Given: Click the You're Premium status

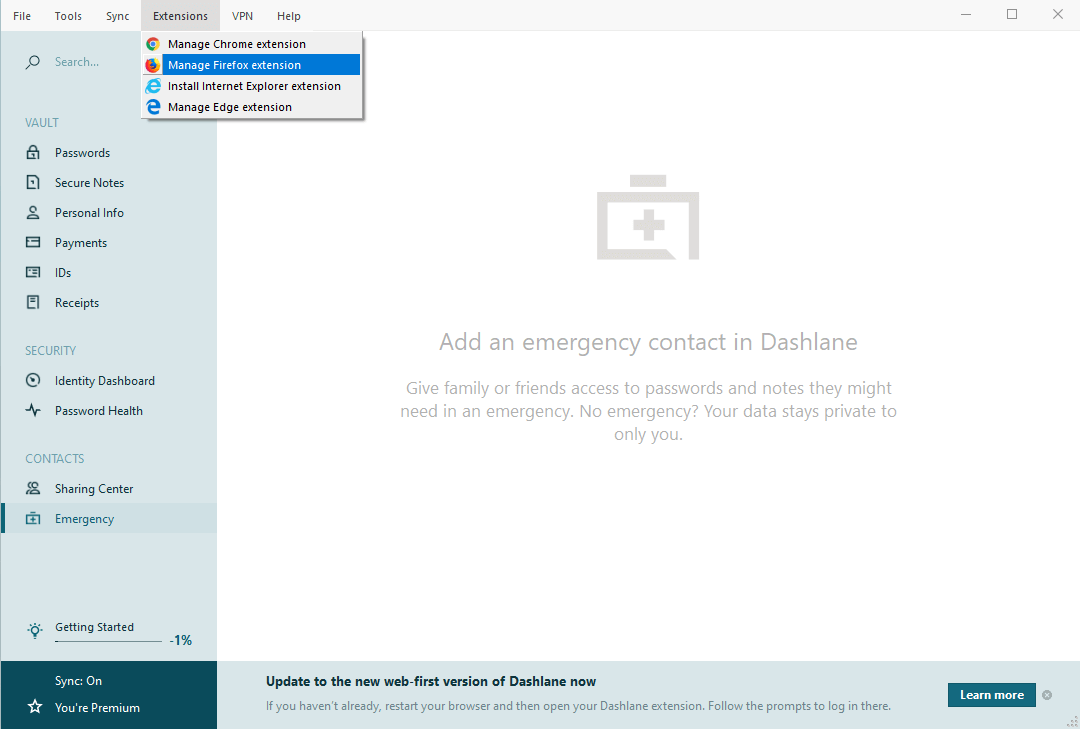Looking at the screenshot, I should point(97,708).
